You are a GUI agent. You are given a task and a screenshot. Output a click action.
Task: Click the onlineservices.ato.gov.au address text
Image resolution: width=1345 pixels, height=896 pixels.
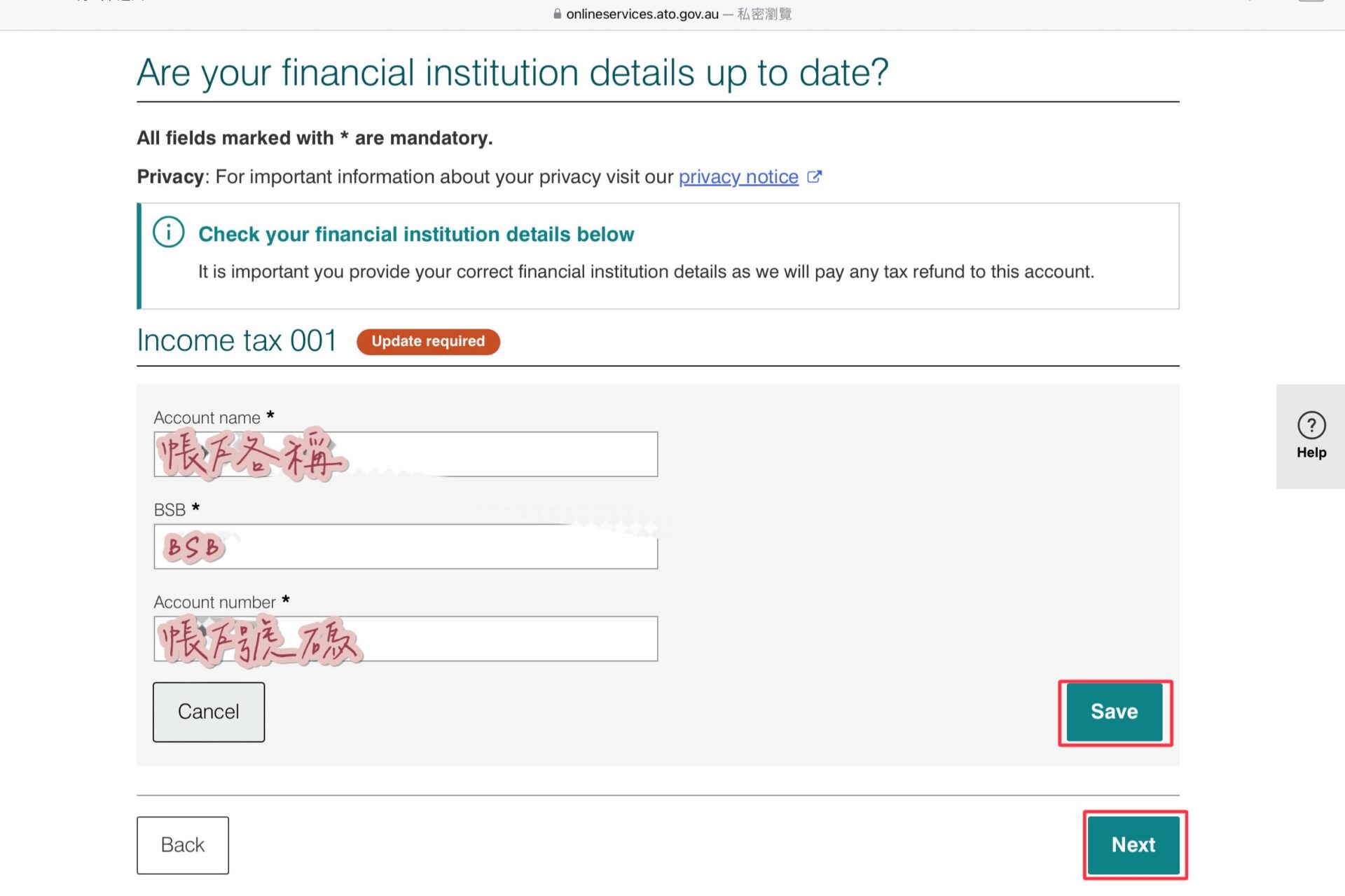pyautogui.click(x=642, y=14)
